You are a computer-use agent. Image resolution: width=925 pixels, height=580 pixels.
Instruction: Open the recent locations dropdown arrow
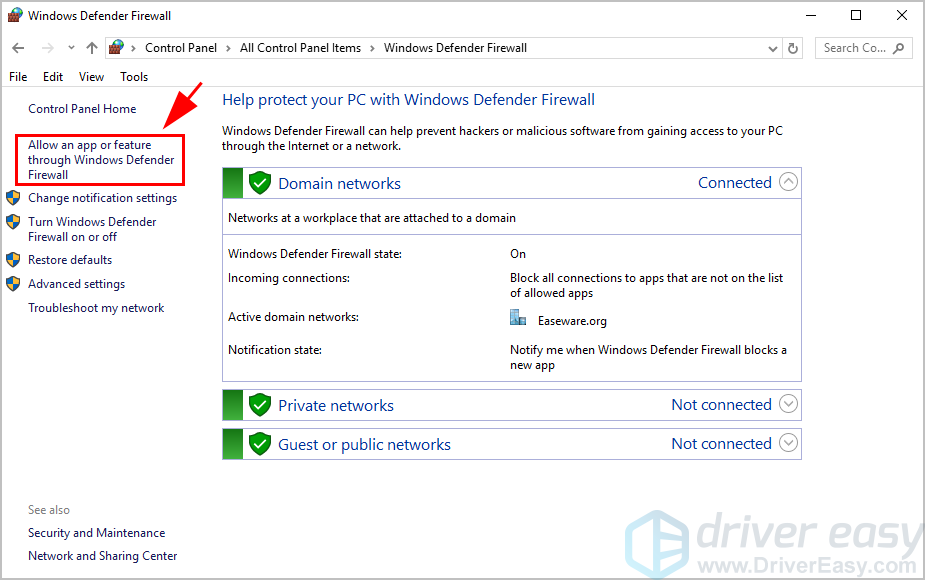pyautogui.click(x=71, y=48)
